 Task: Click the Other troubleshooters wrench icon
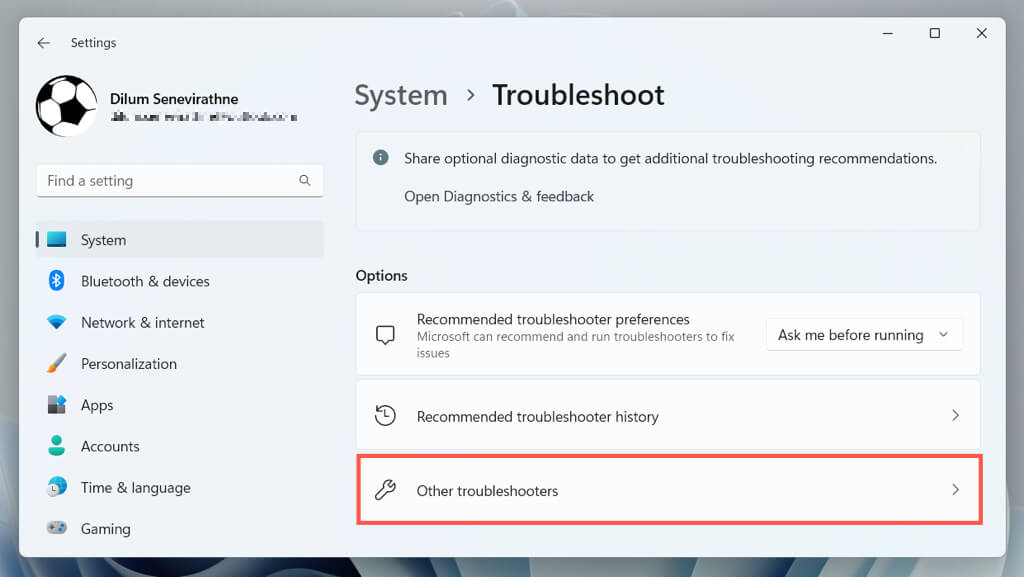point(385,490)
